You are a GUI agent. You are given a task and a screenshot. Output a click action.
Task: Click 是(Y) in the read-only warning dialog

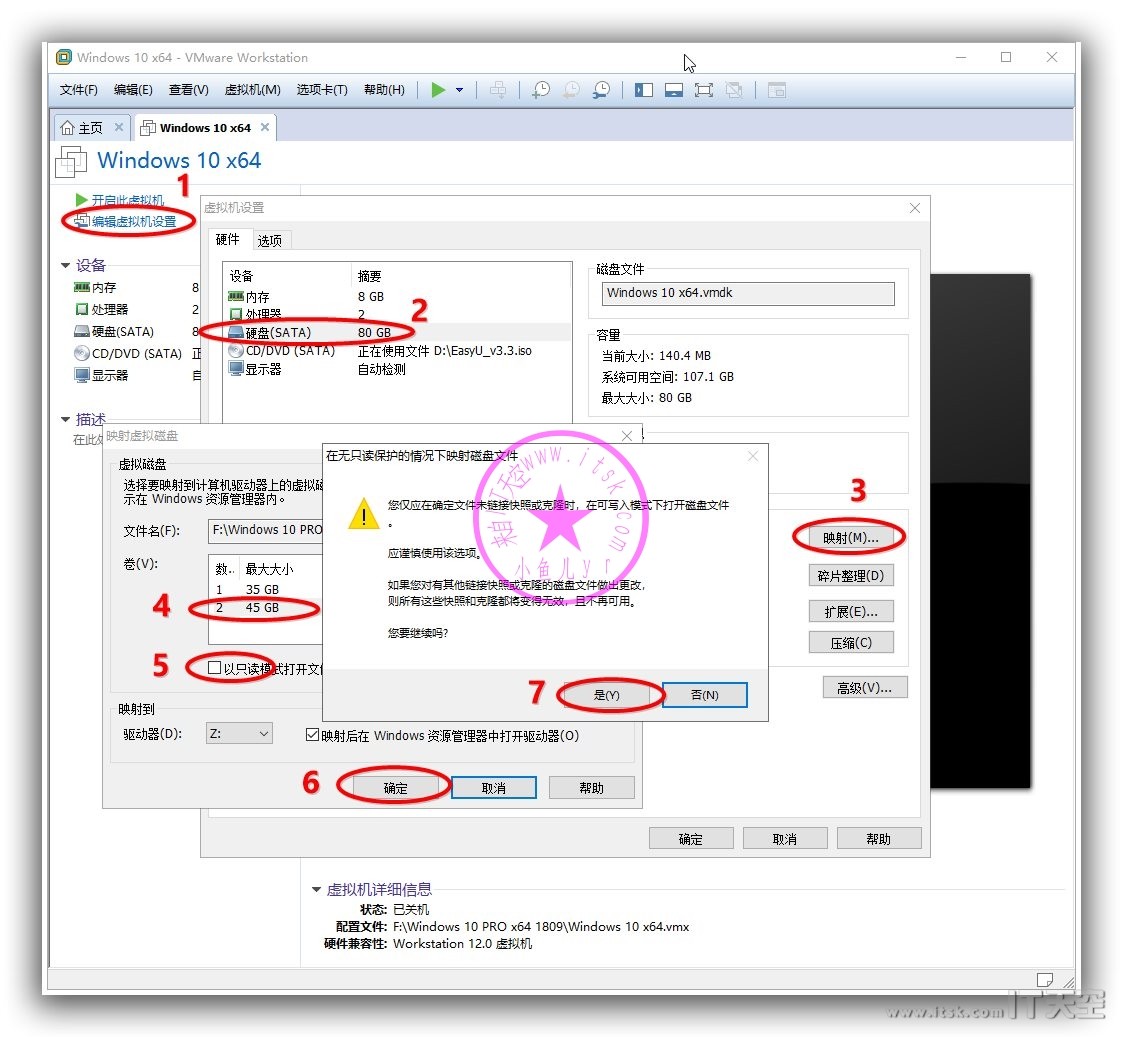coord(607,695)
